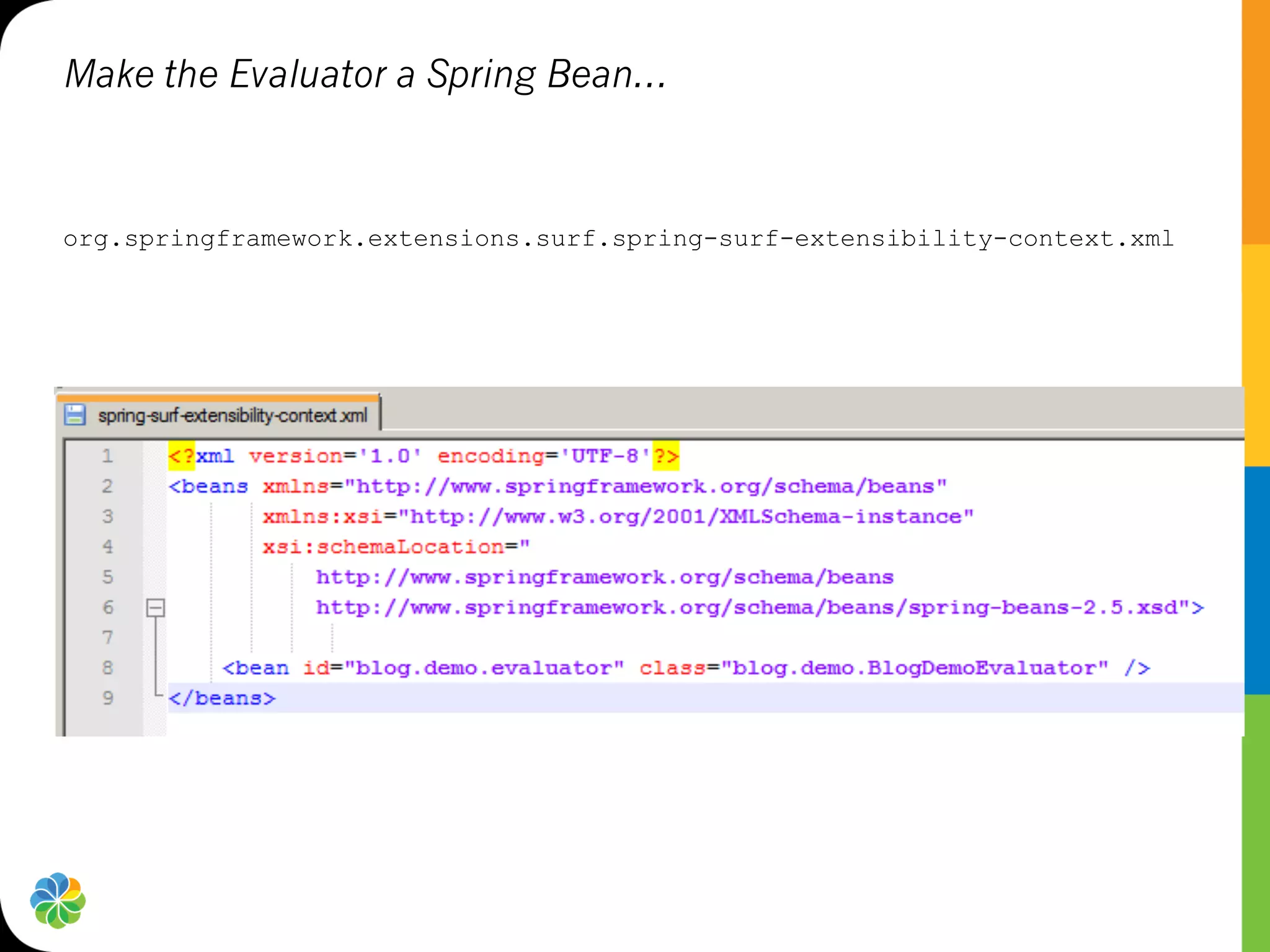Click the XMLSchema-instance URL value
The width and height of the screenshot is (1270, 952).
point(686,517)
